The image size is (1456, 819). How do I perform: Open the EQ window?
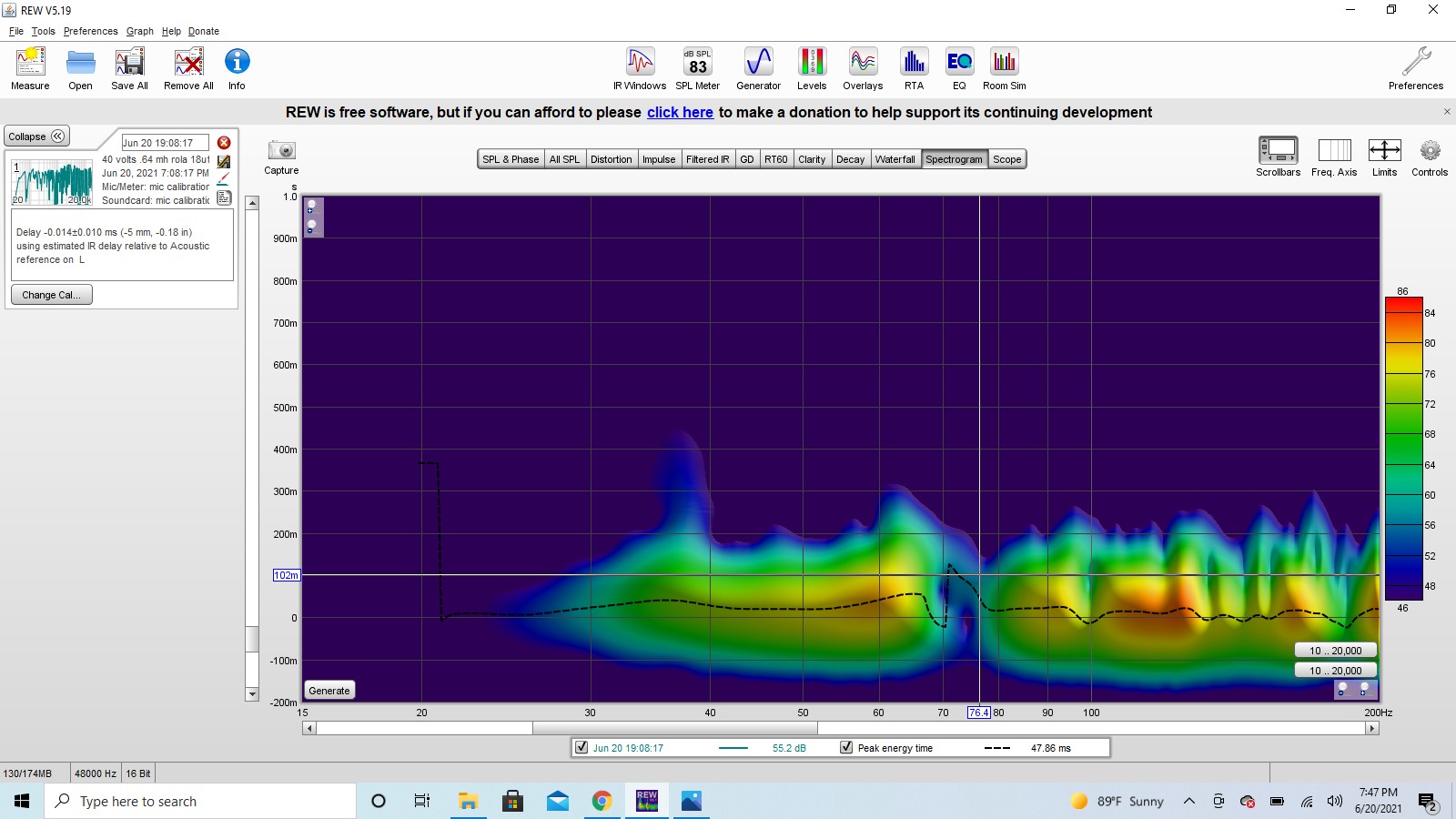(x=960, y=62)
